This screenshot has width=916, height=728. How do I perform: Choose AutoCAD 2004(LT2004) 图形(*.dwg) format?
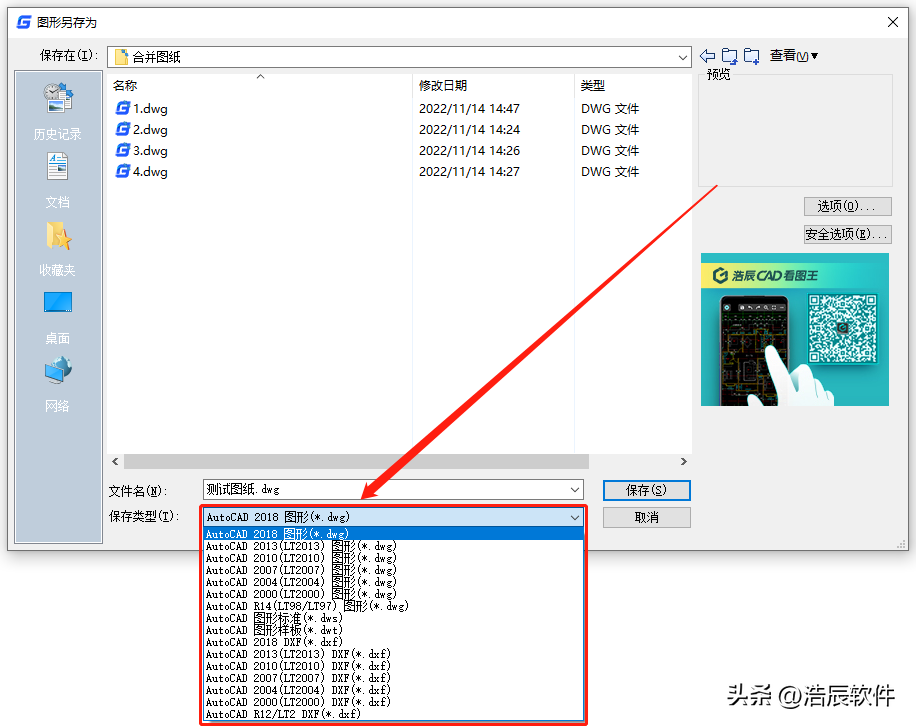[x=394, y=582]
